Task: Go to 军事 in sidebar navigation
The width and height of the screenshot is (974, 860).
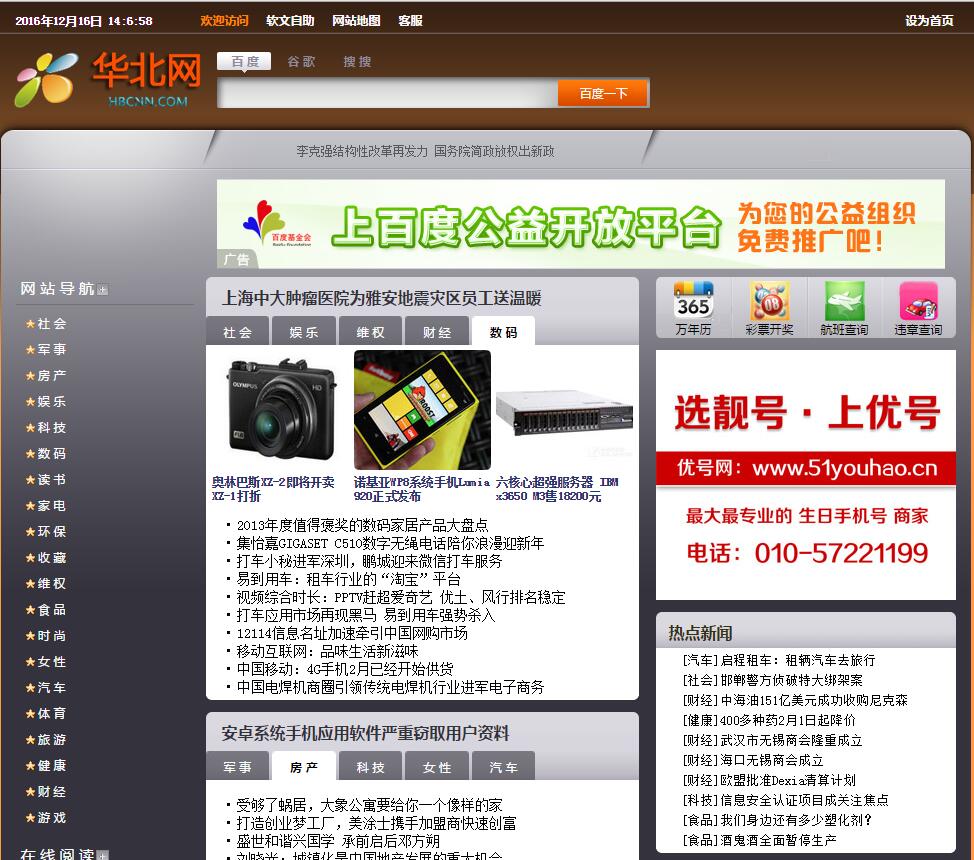Action: coord(52,350)
